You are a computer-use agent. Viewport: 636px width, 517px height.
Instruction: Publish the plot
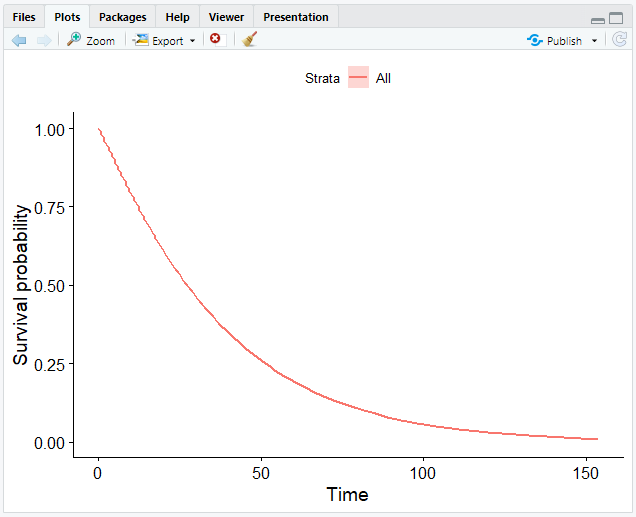[x=554, y=41]
